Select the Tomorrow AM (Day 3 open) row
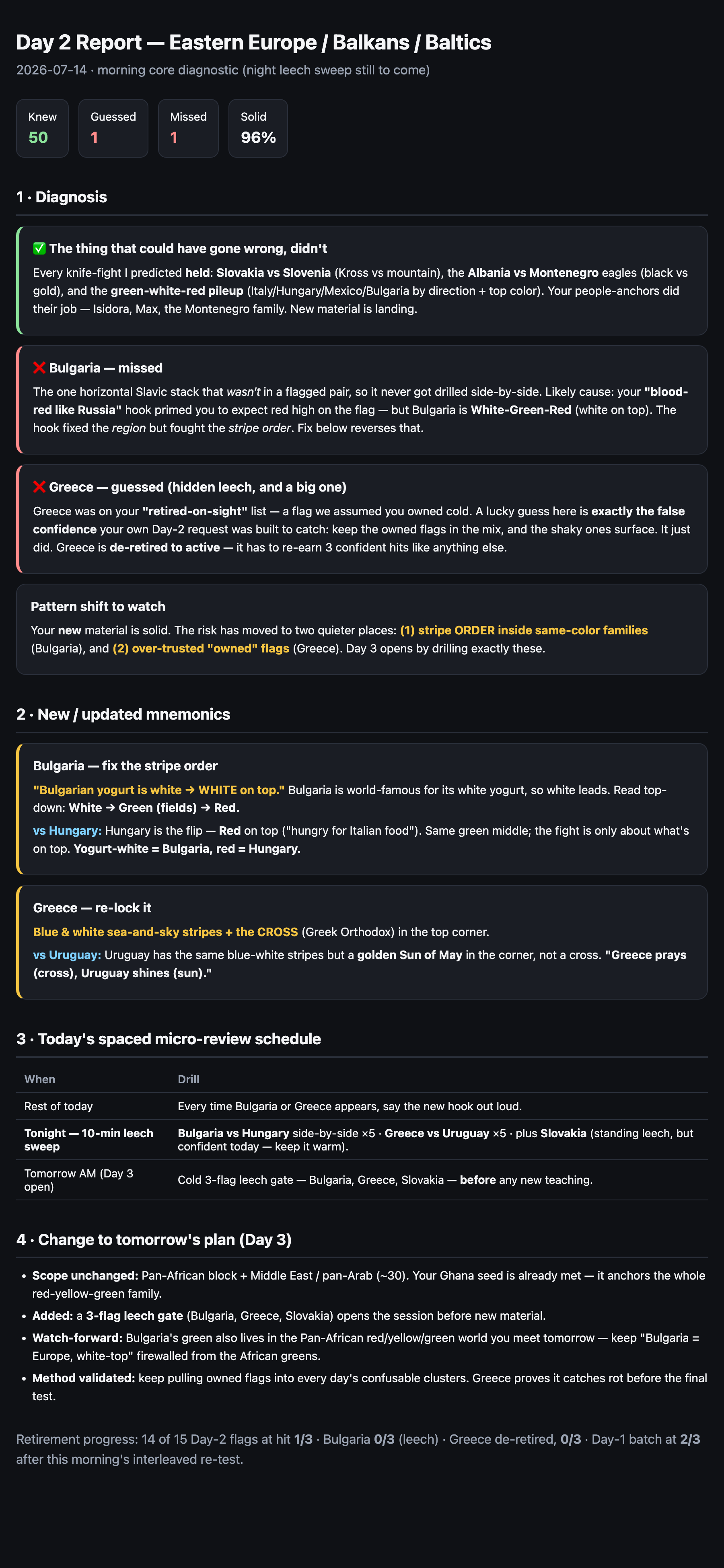The image size is (724, 1568). [362, 1180]
